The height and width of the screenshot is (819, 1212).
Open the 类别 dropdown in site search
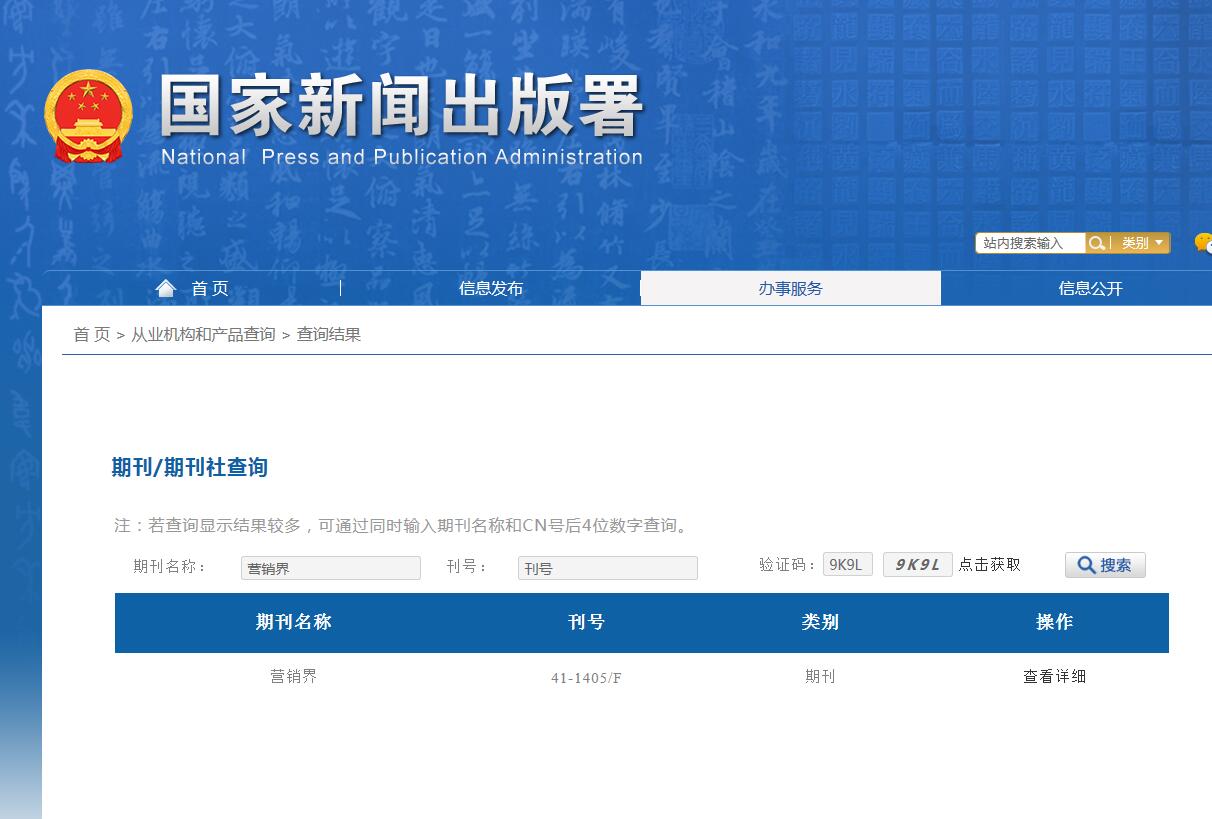pyautogui.click(x=1141, y=243)
